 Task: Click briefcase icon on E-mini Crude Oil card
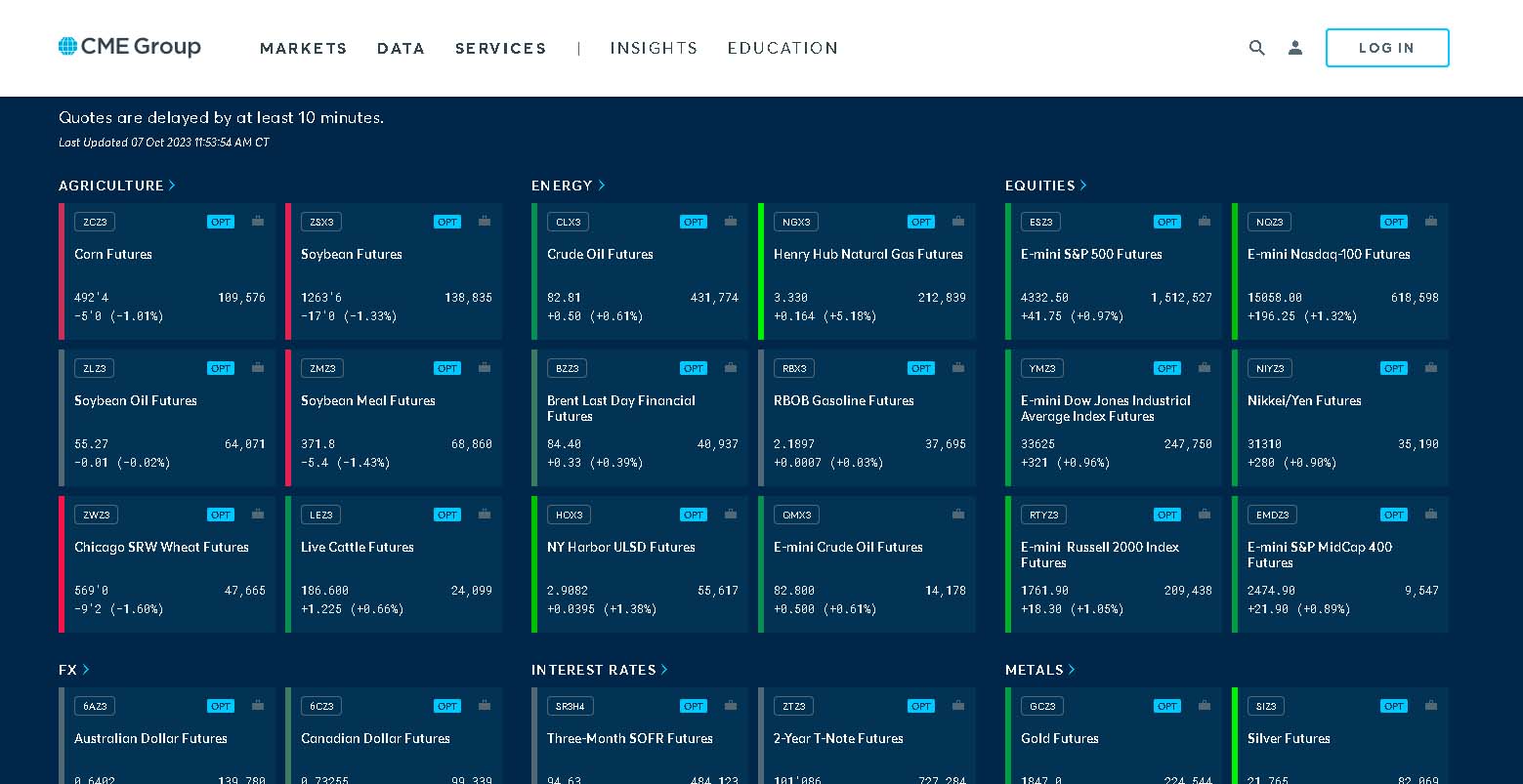958,515
